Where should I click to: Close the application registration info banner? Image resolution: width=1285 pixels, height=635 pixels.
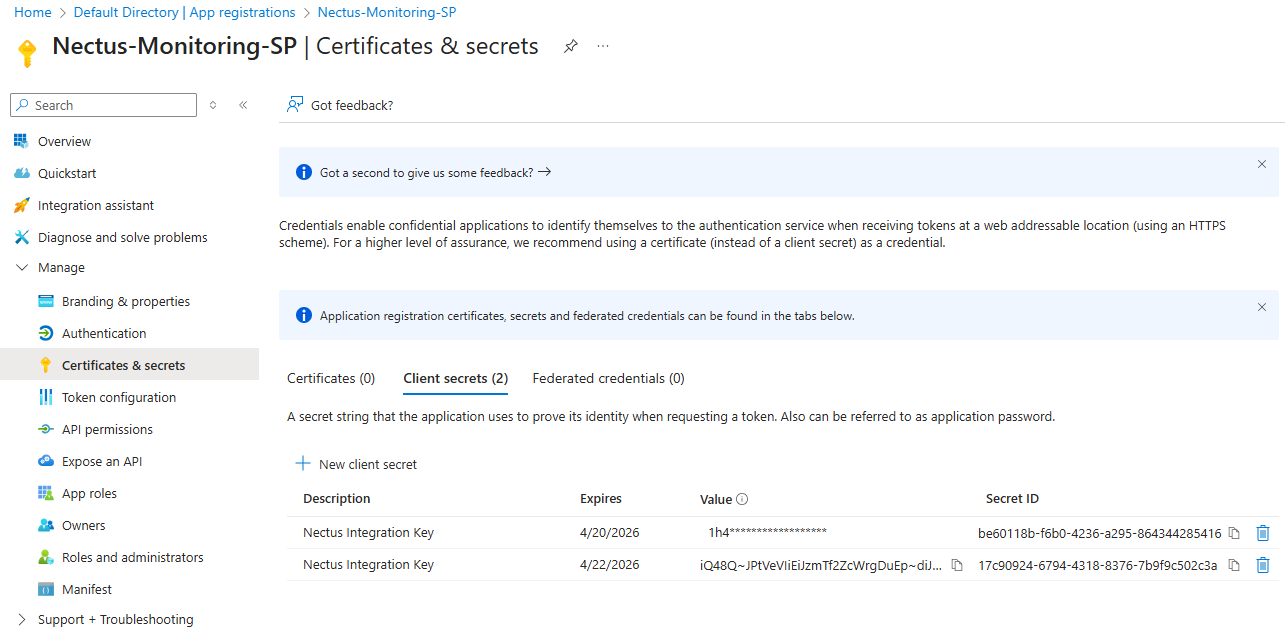[1261, 307]
